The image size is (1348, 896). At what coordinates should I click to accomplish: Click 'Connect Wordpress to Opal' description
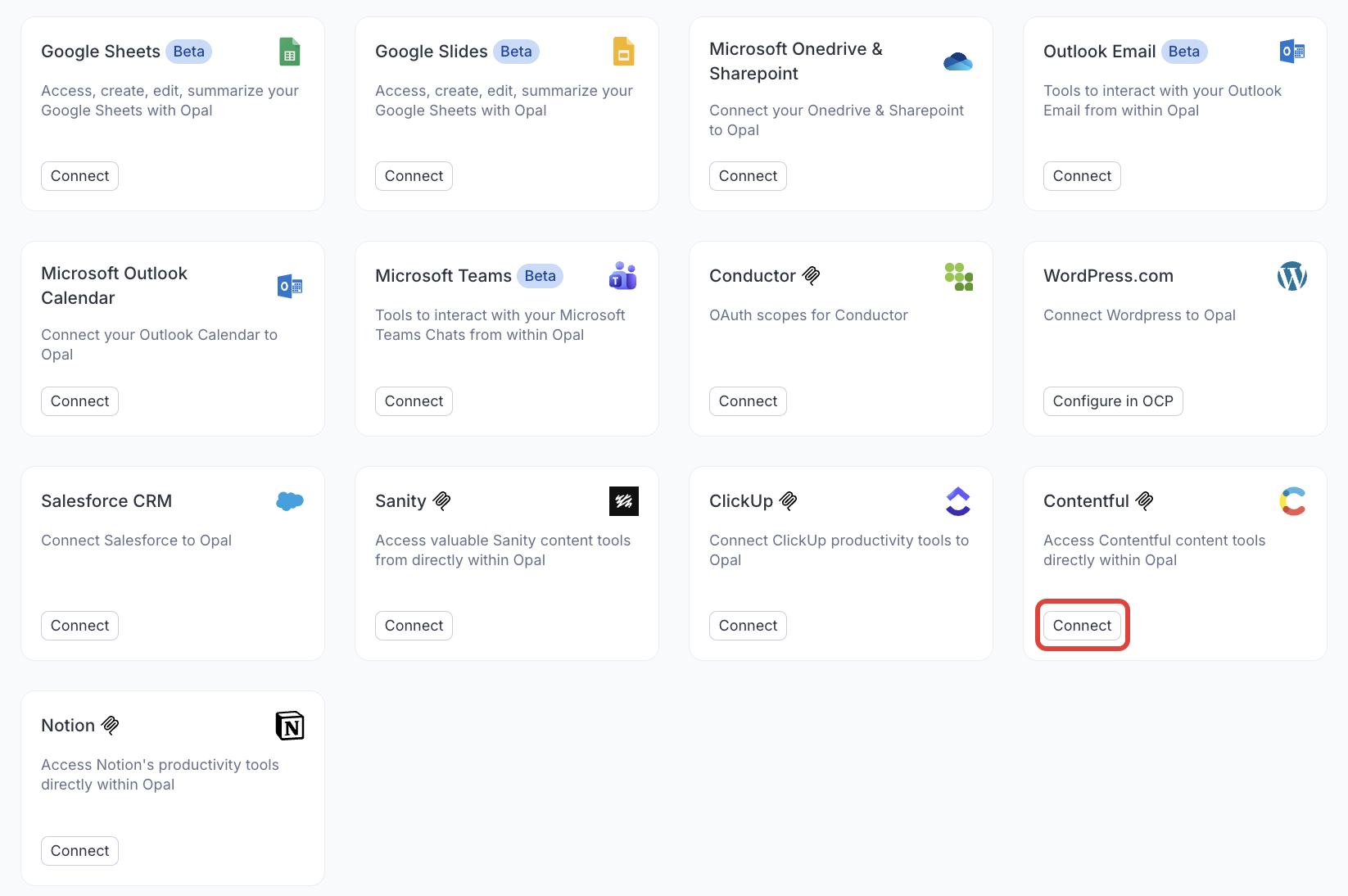[1140, 315]
